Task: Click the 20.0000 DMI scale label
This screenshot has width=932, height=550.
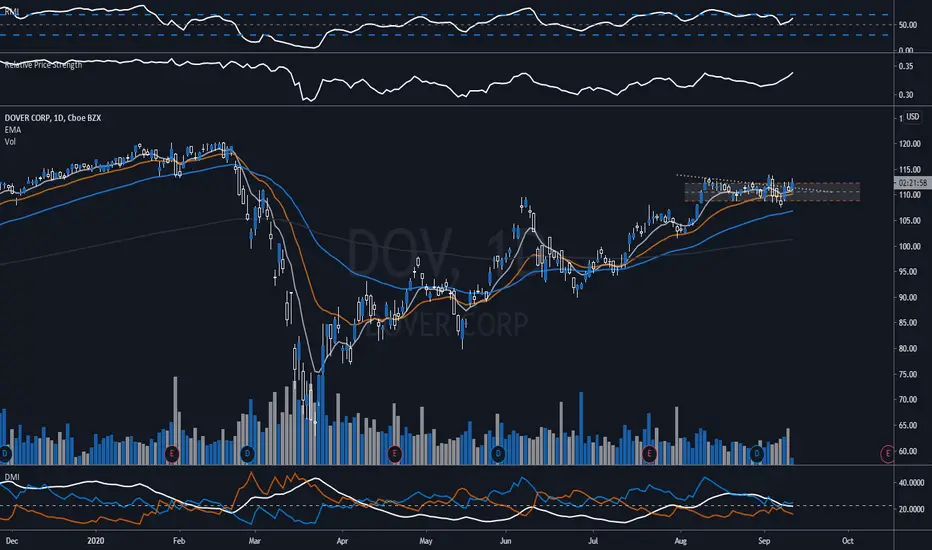Action: (911, 510)
